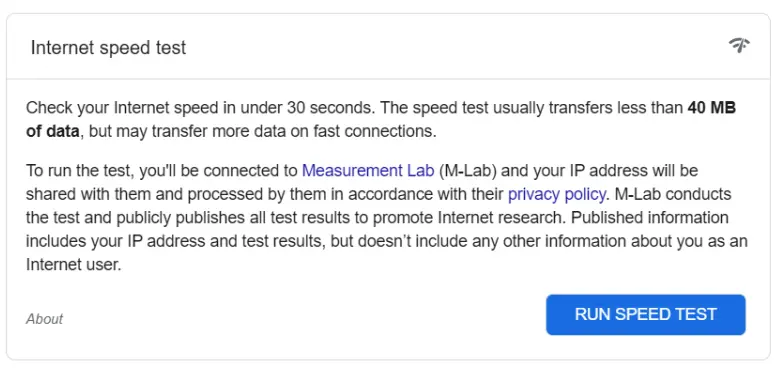Click the About link below the text
779x371 pixels.
44,319
